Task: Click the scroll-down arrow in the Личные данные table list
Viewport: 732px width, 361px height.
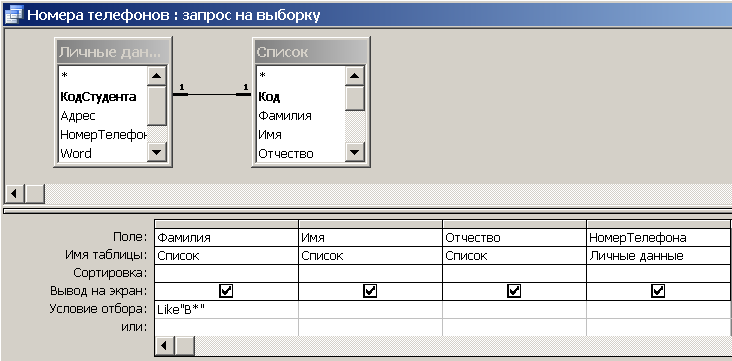Action: [157, 151]
